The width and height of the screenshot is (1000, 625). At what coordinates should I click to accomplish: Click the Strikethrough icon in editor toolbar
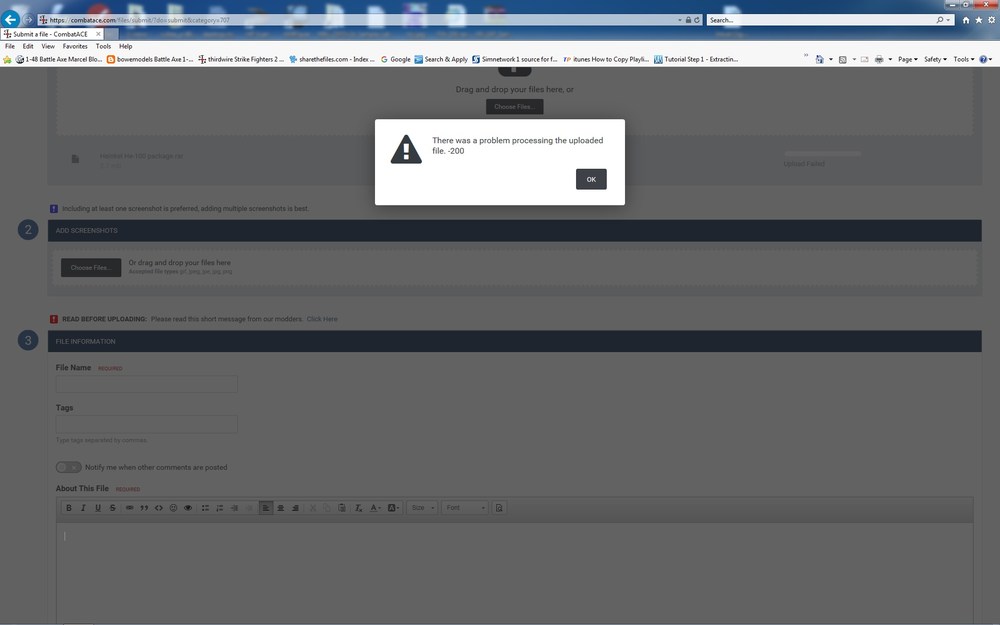point(112,508)
